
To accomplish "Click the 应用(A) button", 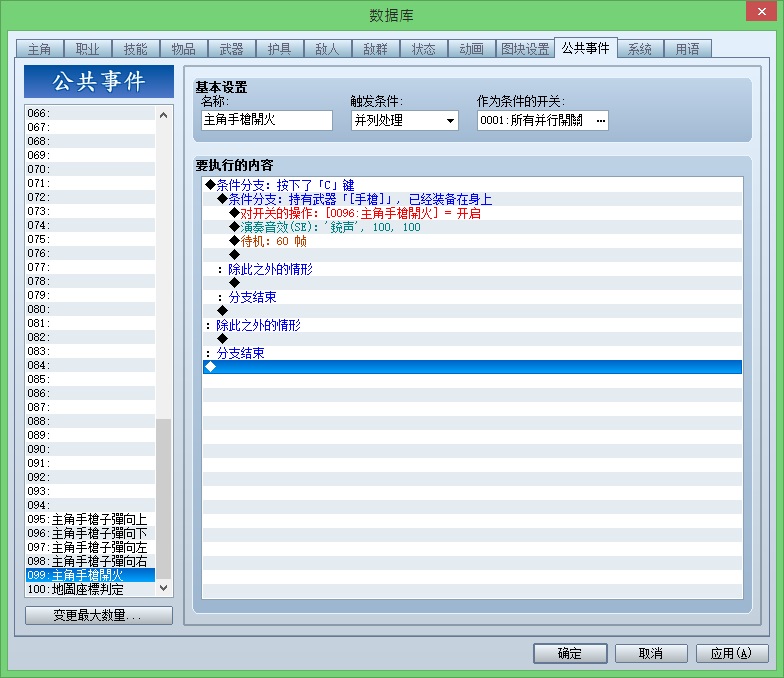I will (732, 653).
